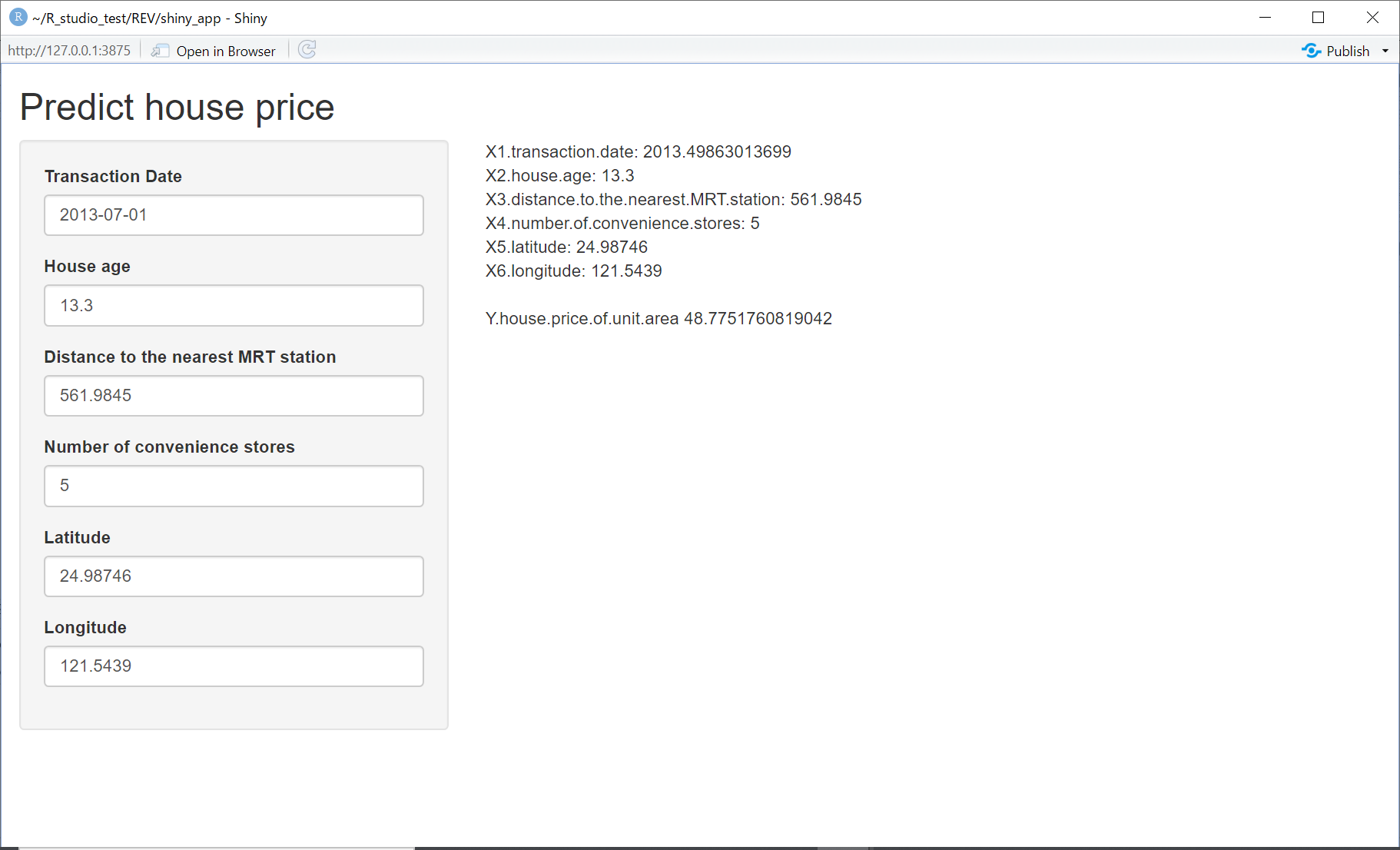Click the http://127.0.0.1:3875 address text
The image size is (1400, 850).
(69, 51)
